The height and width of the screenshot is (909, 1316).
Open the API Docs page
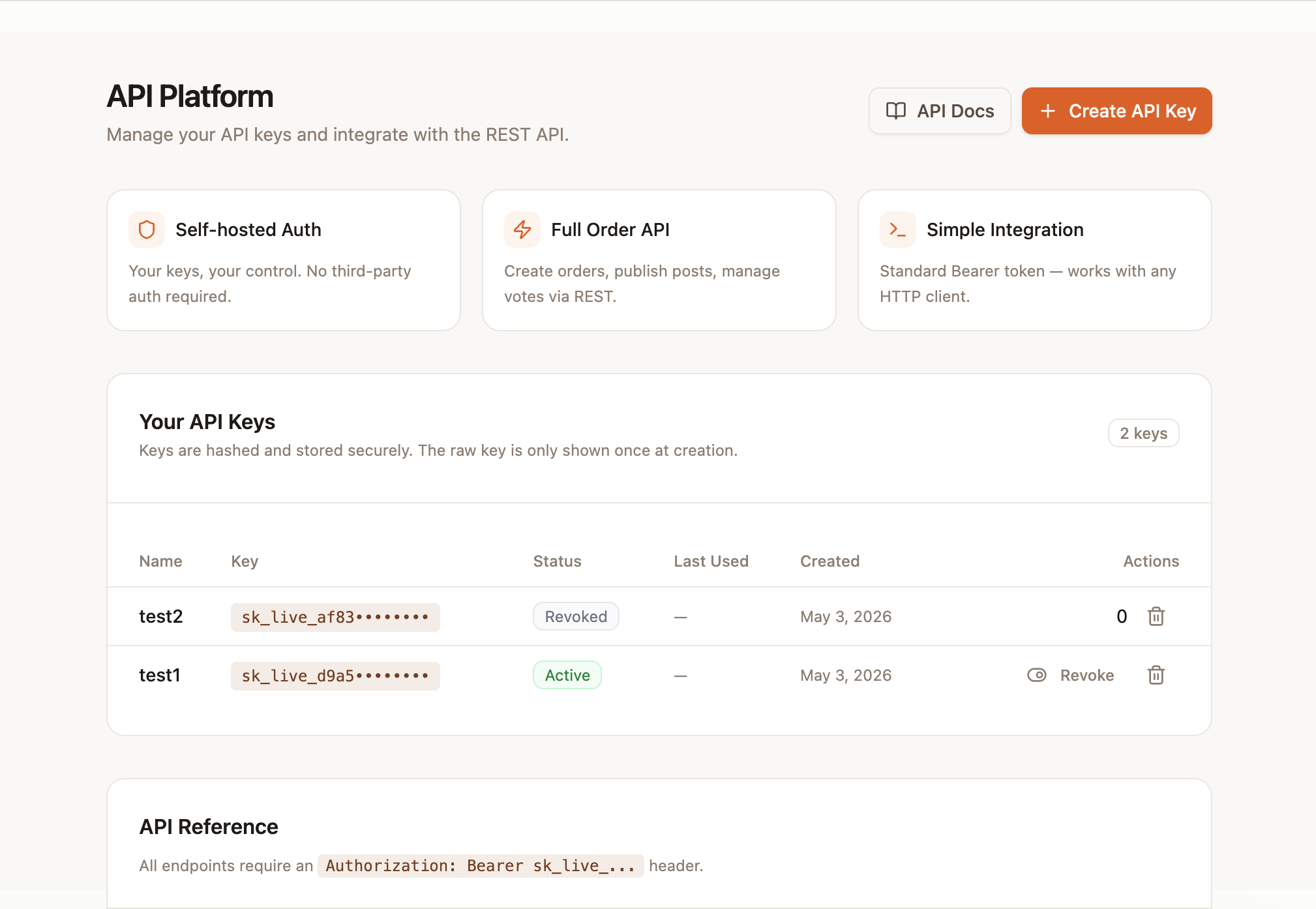pyautogui.click(x=940, y=111)
